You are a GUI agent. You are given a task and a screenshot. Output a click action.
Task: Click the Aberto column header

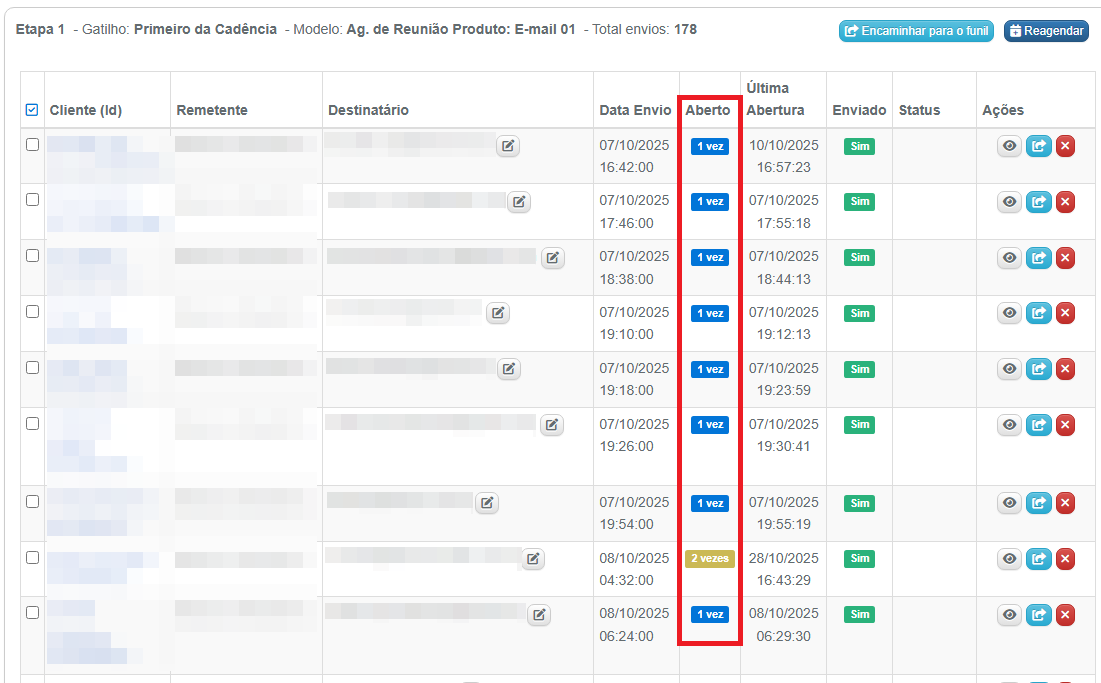coord(708,110)
